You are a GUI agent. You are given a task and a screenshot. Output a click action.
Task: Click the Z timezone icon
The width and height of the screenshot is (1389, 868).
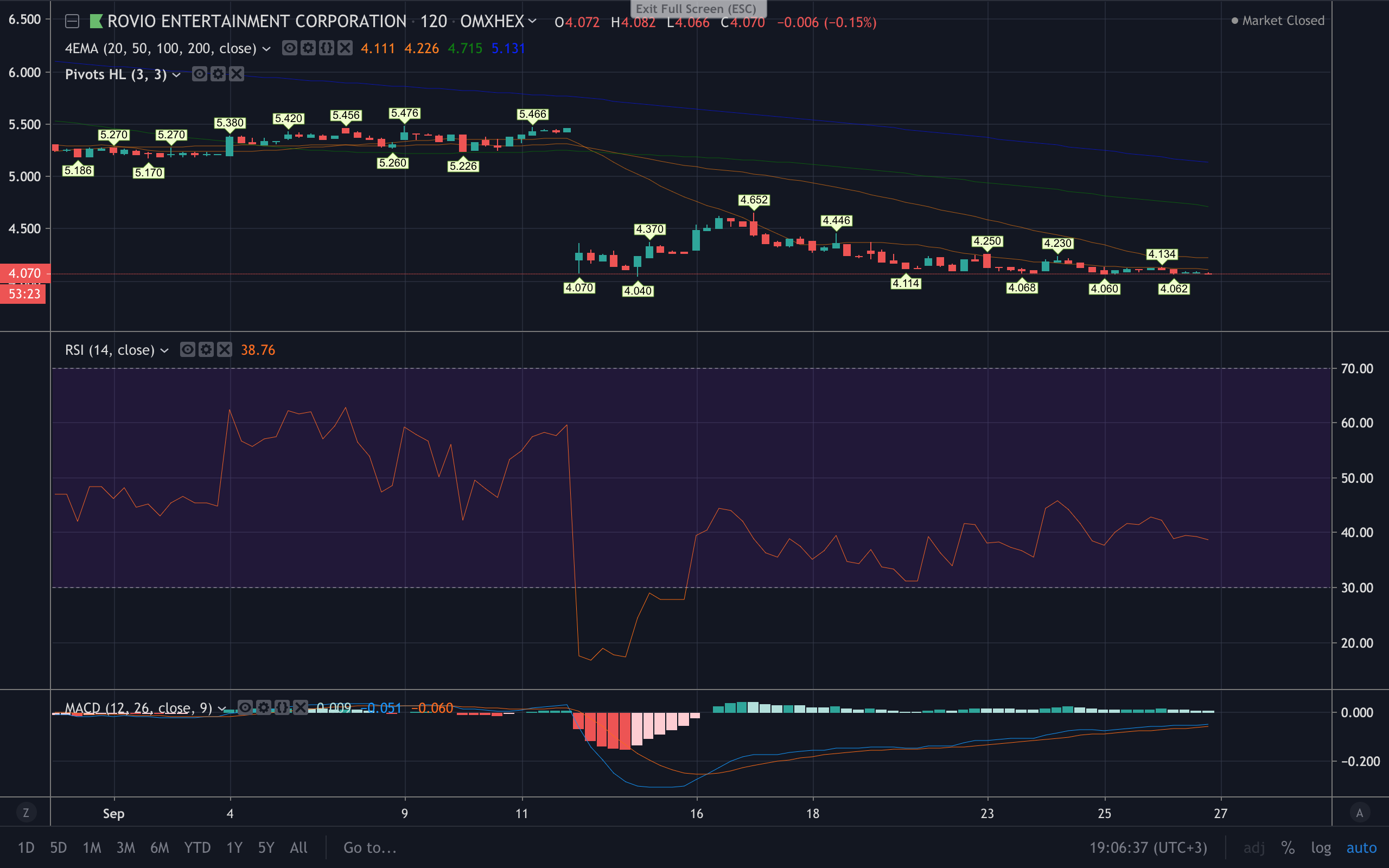tap(26, 813)
